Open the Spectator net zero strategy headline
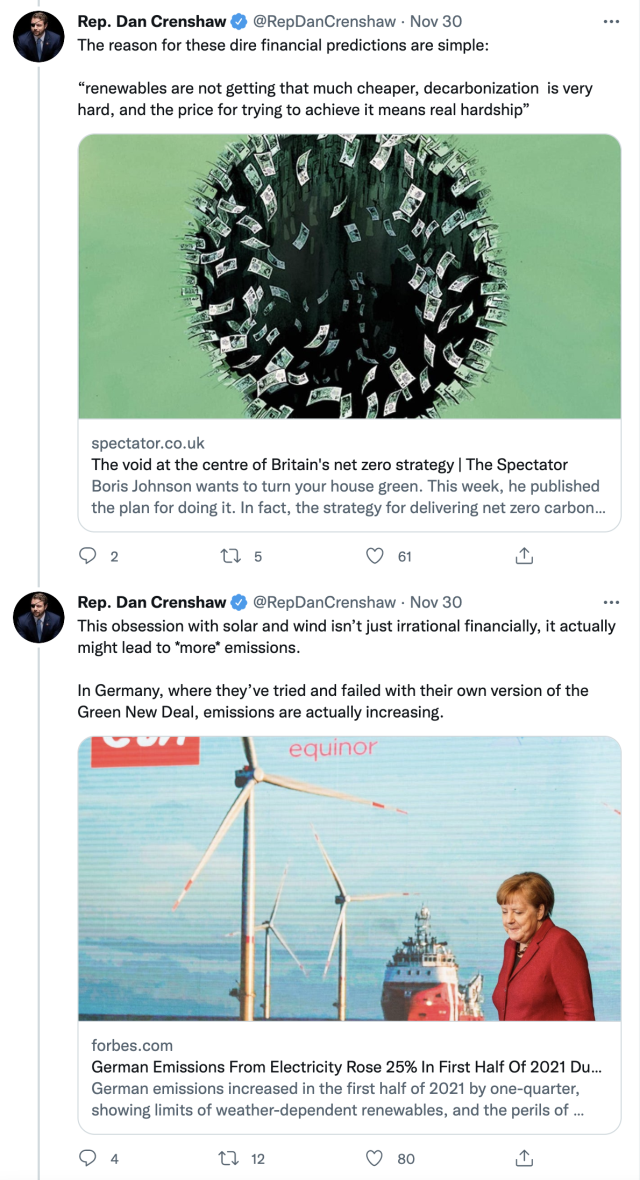This screenshot has width=640, height=1180. 329,464
